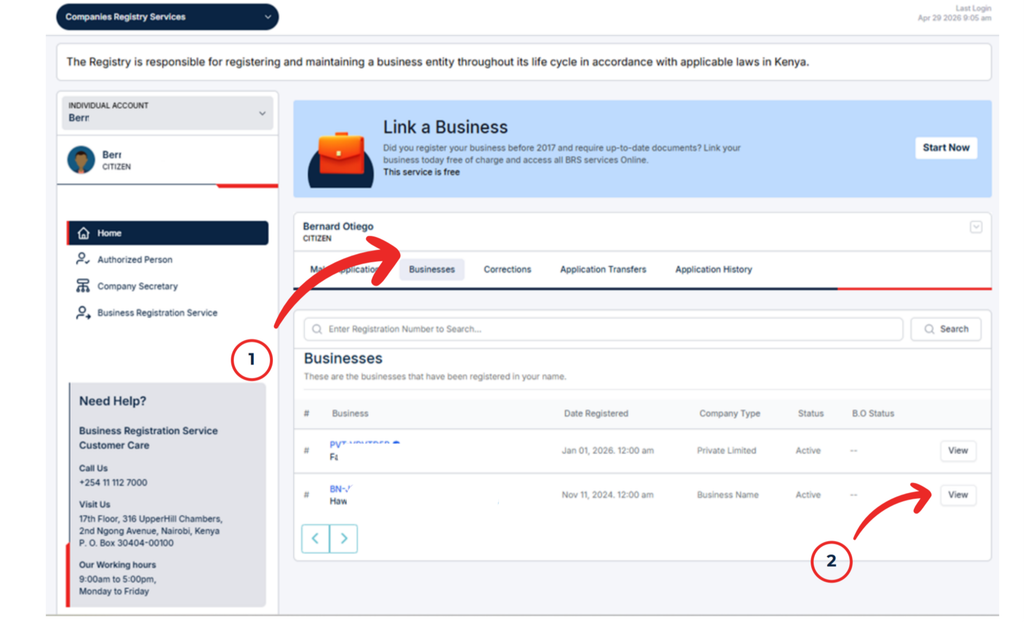Switch to the Businesses tab
1024x622 pixels.
432,269
